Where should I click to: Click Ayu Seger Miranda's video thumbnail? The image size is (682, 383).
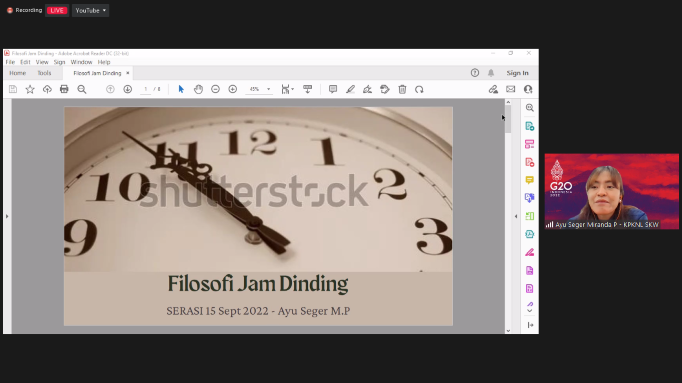click(612, 191)
